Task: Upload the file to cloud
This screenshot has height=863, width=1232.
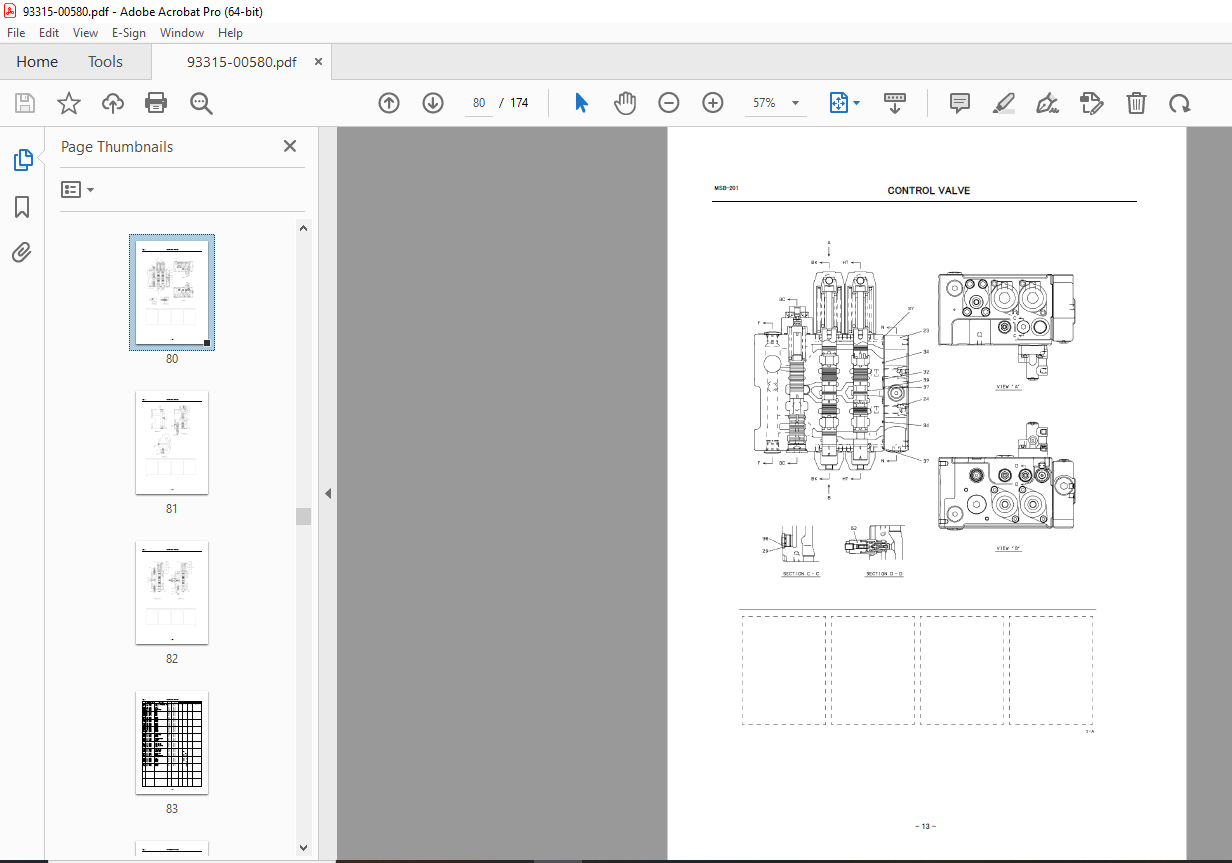Action: 113,103
